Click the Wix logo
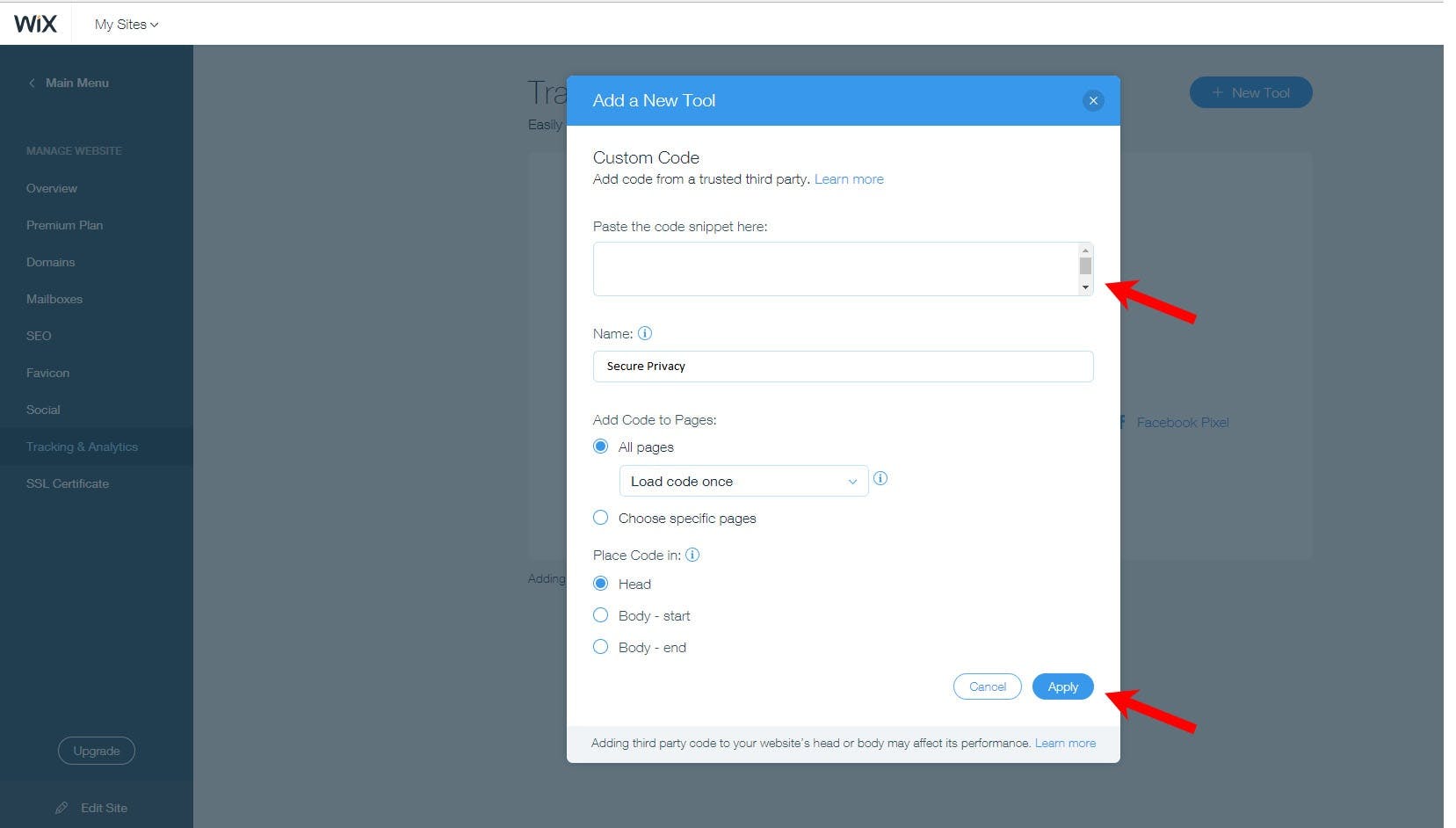This screenshot has height=828, width=1456. tap(35, 24)
